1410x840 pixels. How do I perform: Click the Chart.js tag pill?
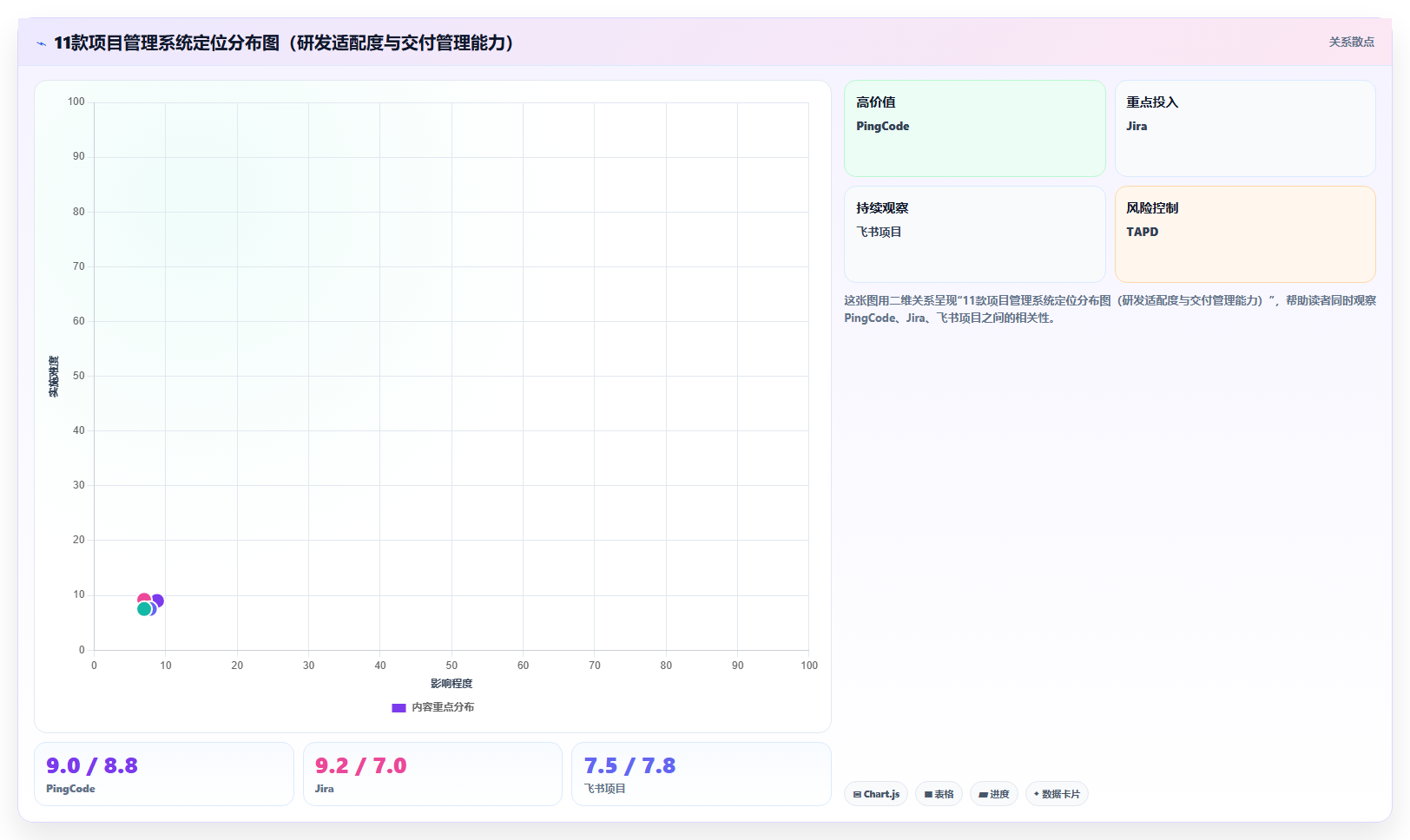point(876,794)
